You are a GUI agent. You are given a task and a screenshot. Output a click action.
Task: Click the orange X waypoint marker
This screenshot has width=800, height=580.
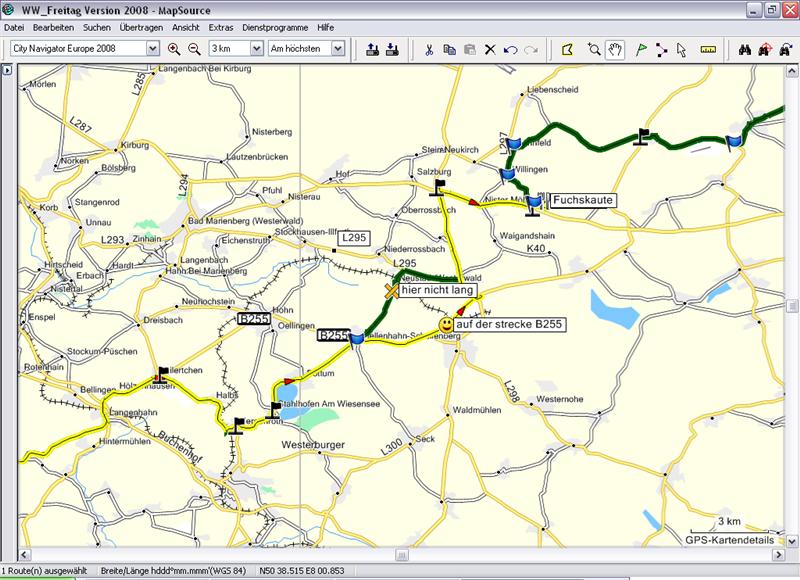391,291
